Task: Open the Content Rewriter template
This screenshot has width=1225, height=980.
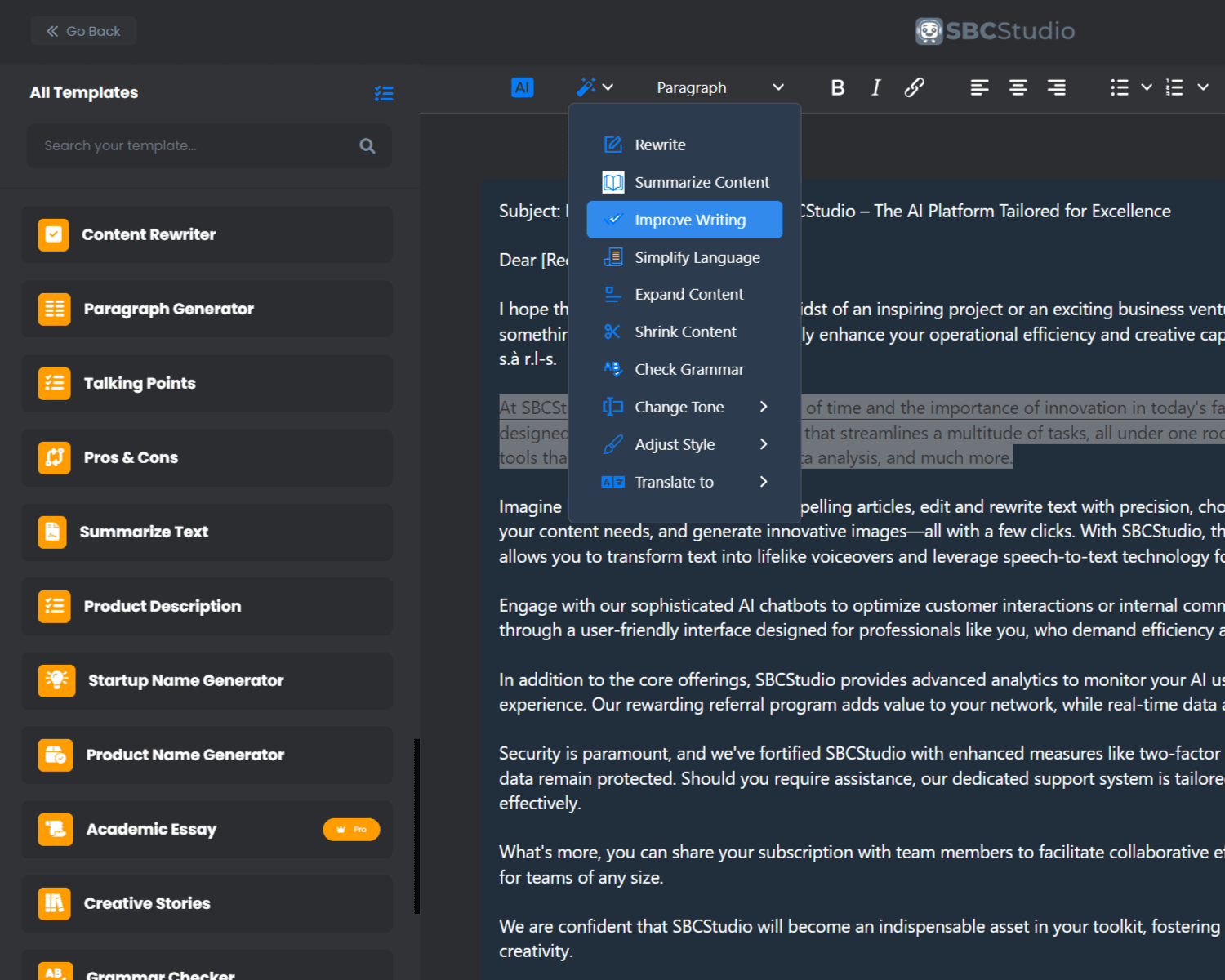Action: 207,234
